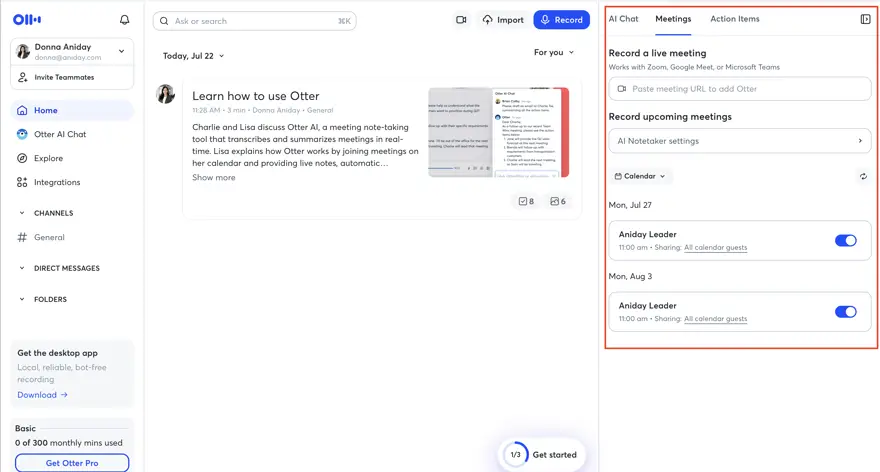Switch to the AI Chat tab
This screenshot has height=472, width=880.
pos(624,19)
